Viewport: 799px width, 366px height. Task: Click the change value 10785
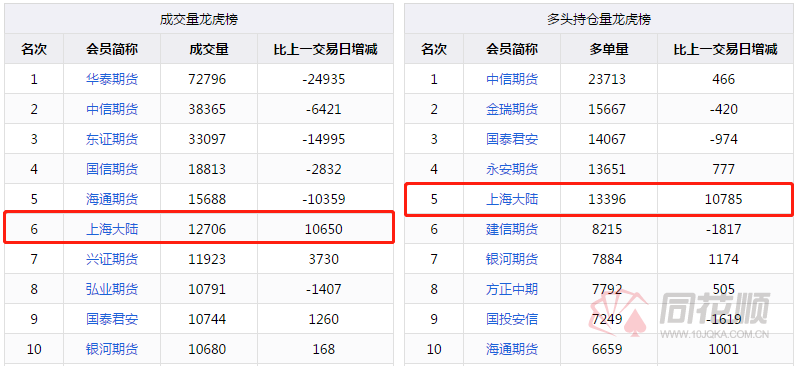click(724, 199)
